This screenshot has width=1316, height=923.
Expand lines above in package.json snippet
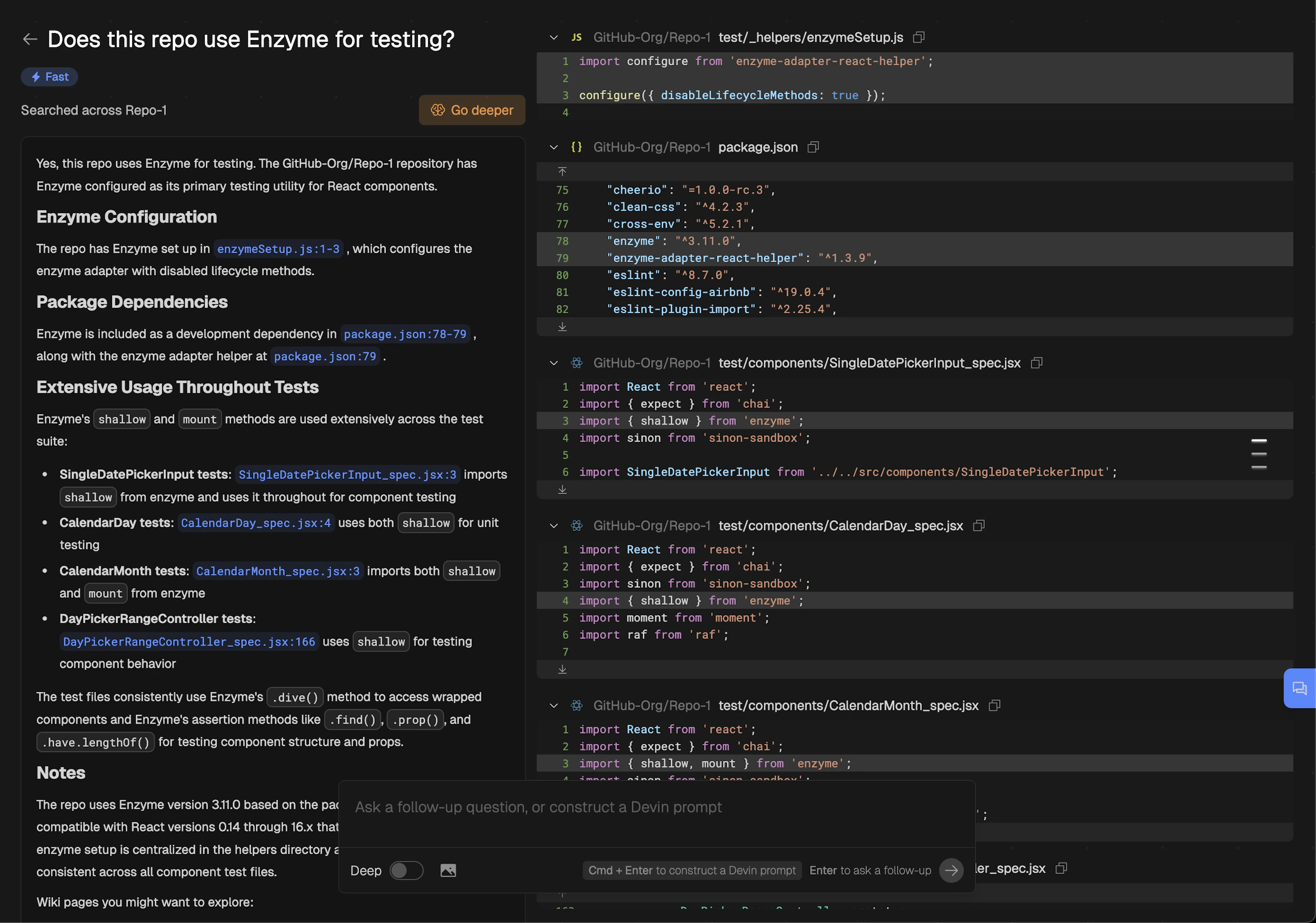point(562,172)
